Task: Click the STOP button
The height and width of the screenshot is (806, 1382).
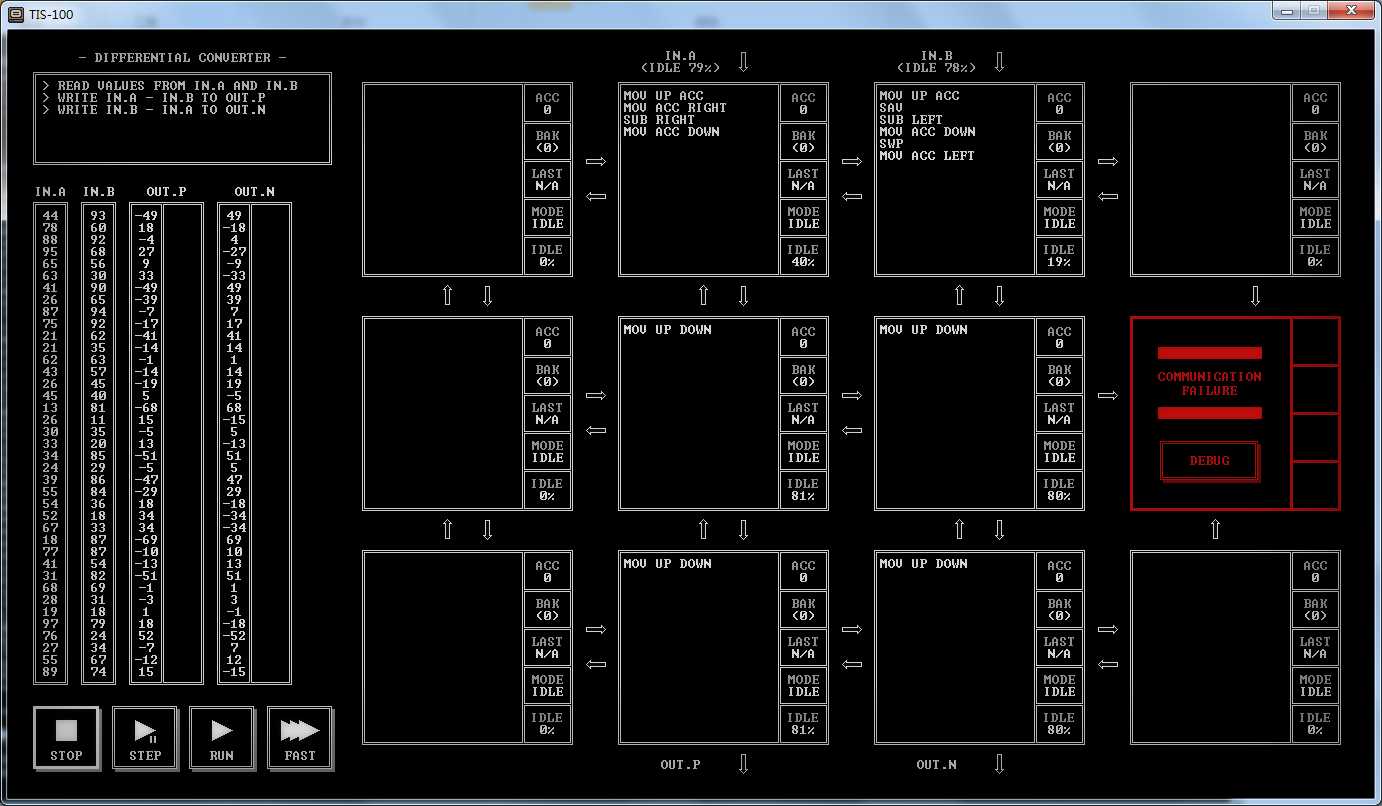Action: coord(66,738)
